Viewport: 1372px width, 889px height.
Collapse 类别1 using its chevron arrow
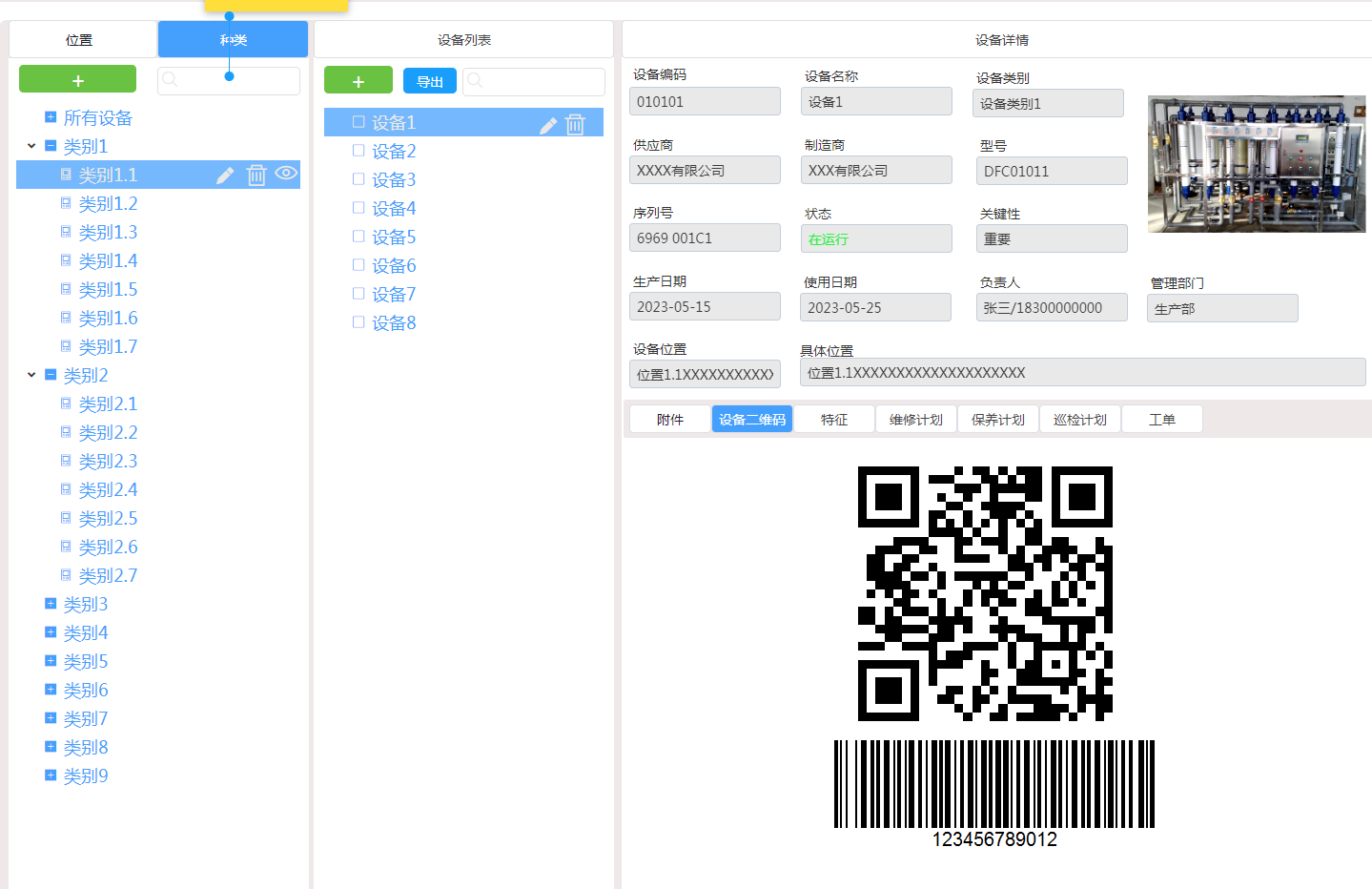[x=31, y=146]
